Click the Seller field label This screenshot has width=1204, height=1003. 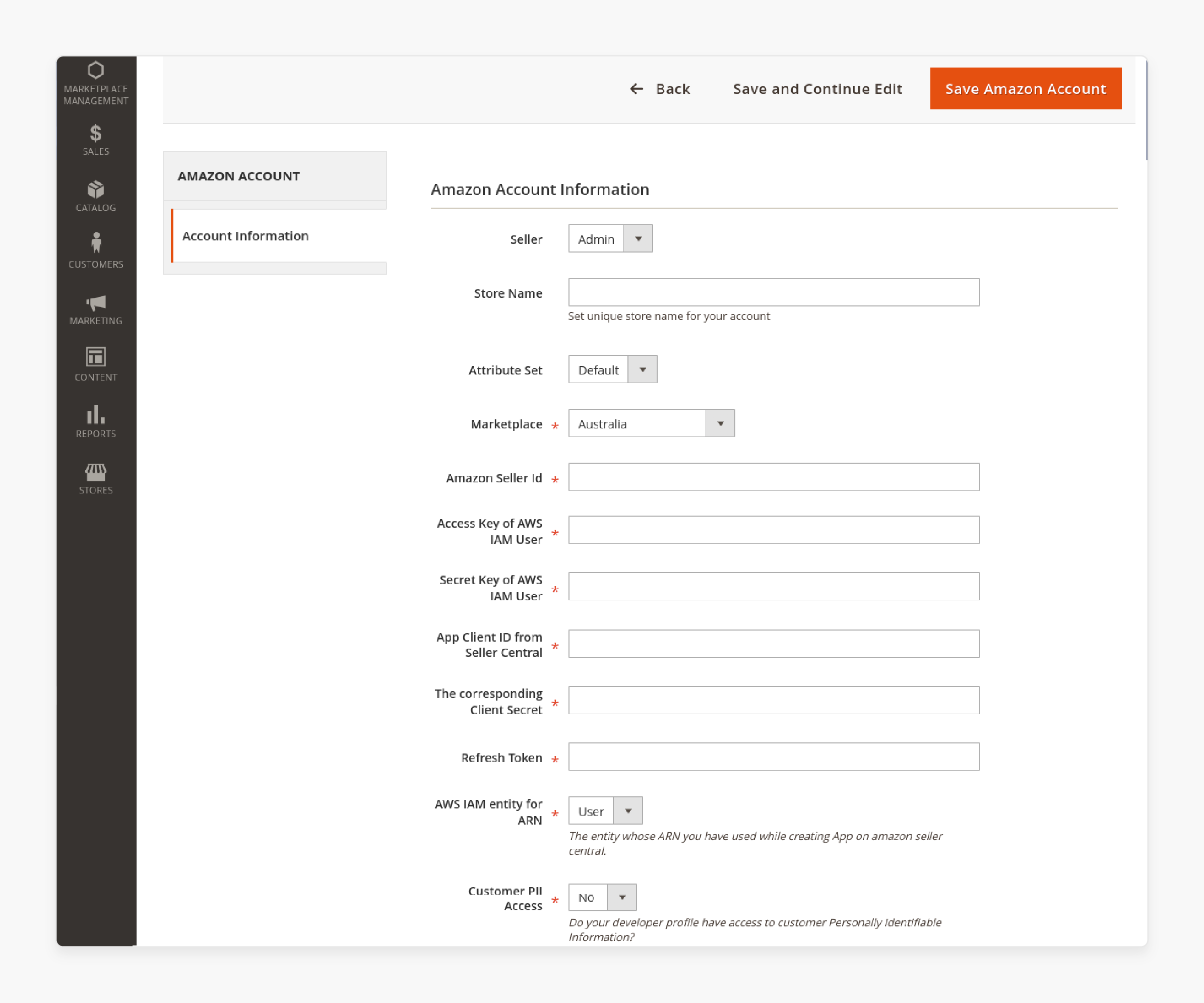pyautogui.click(x=526, y=239)
